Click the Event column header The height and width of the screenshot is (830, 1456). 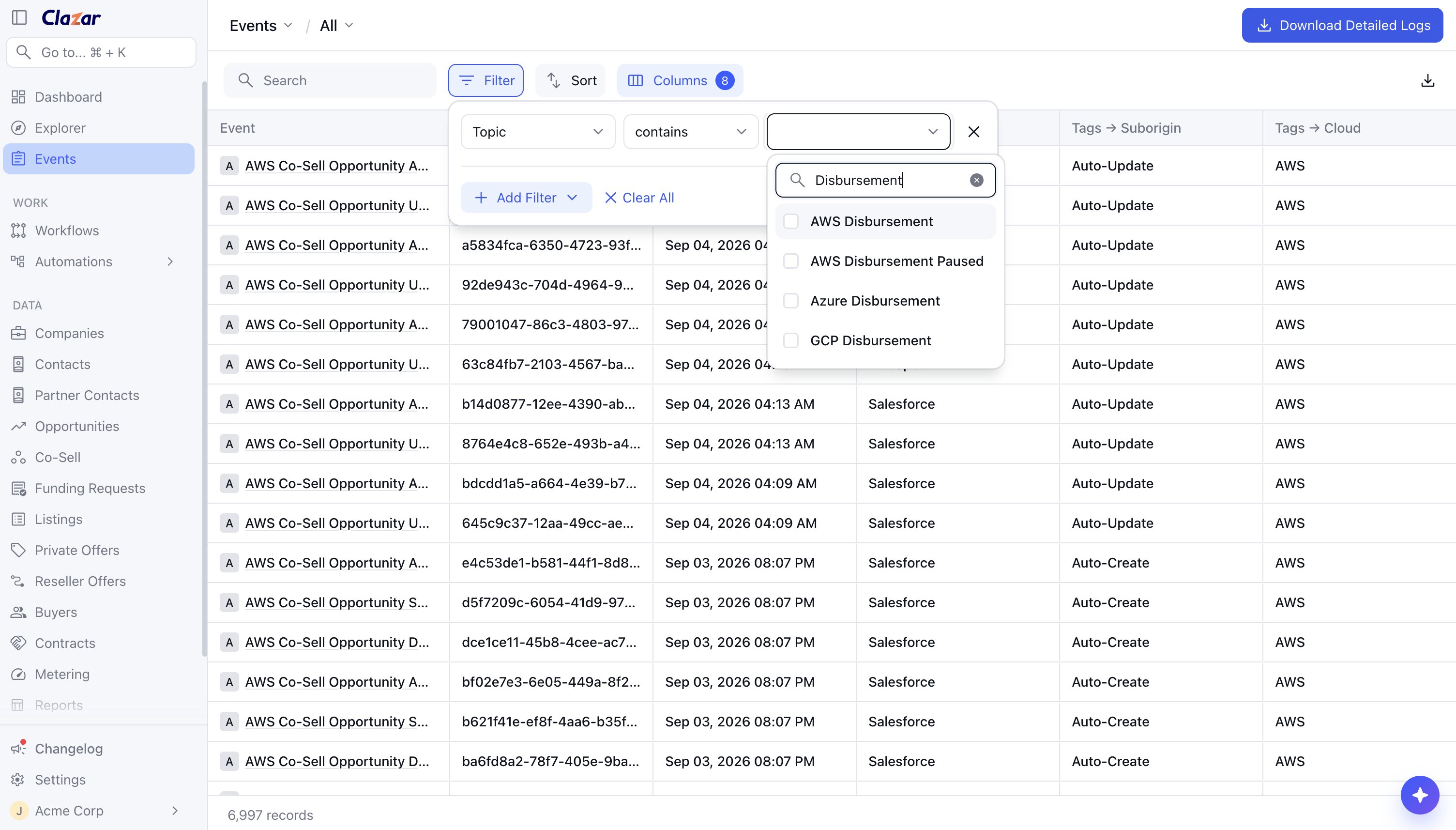pyautogui.click(x=238, y=128)
